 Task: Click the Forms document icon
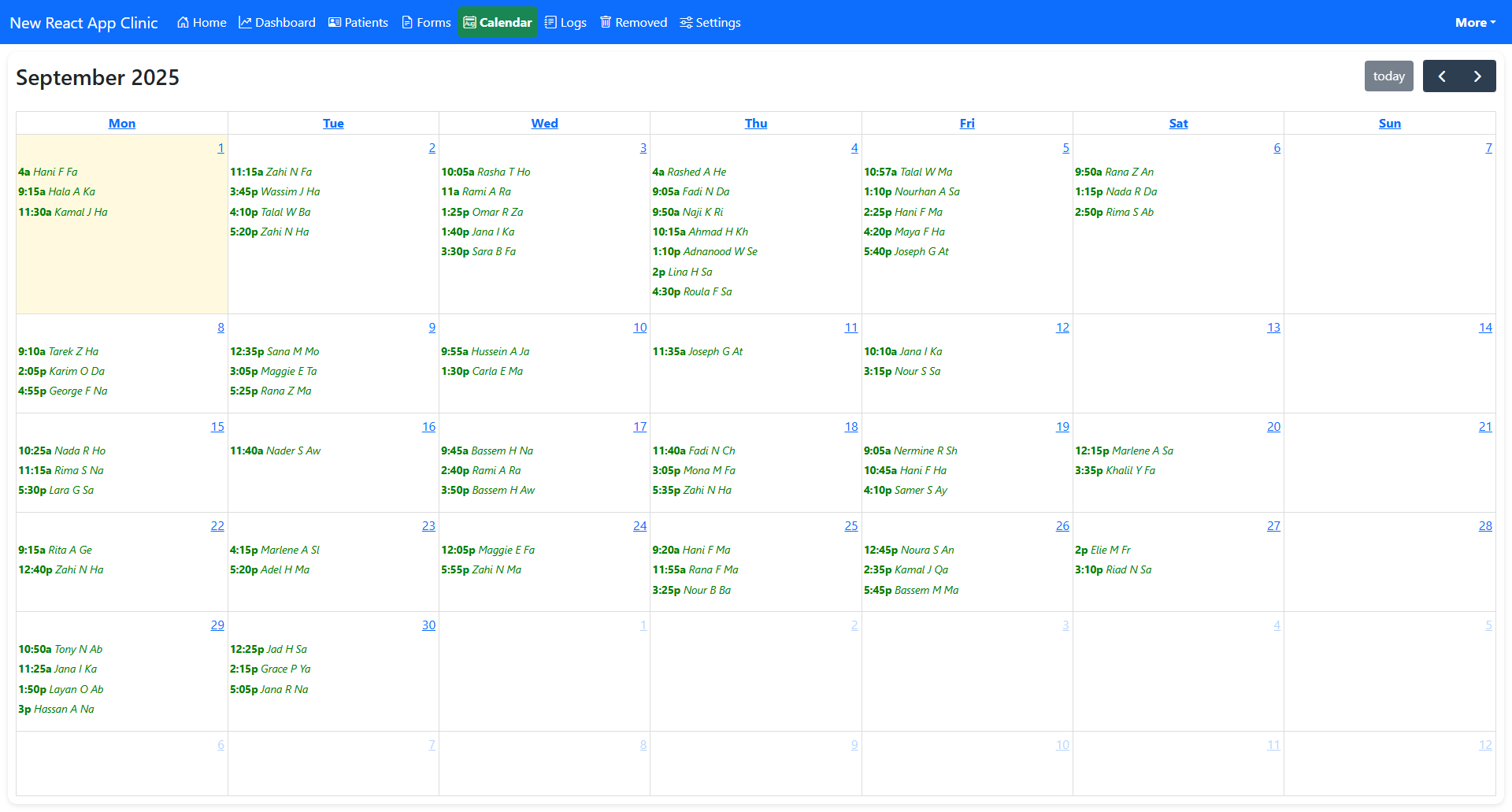(407, 23)
